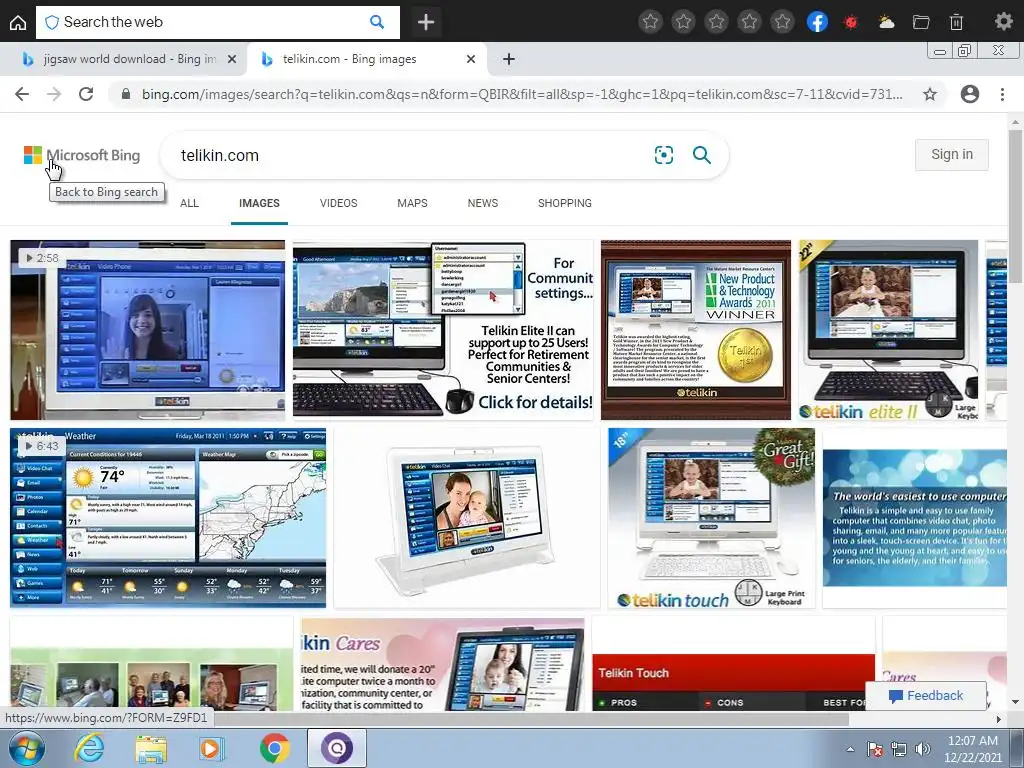Select the IMAGES tab

pos(259,203)
